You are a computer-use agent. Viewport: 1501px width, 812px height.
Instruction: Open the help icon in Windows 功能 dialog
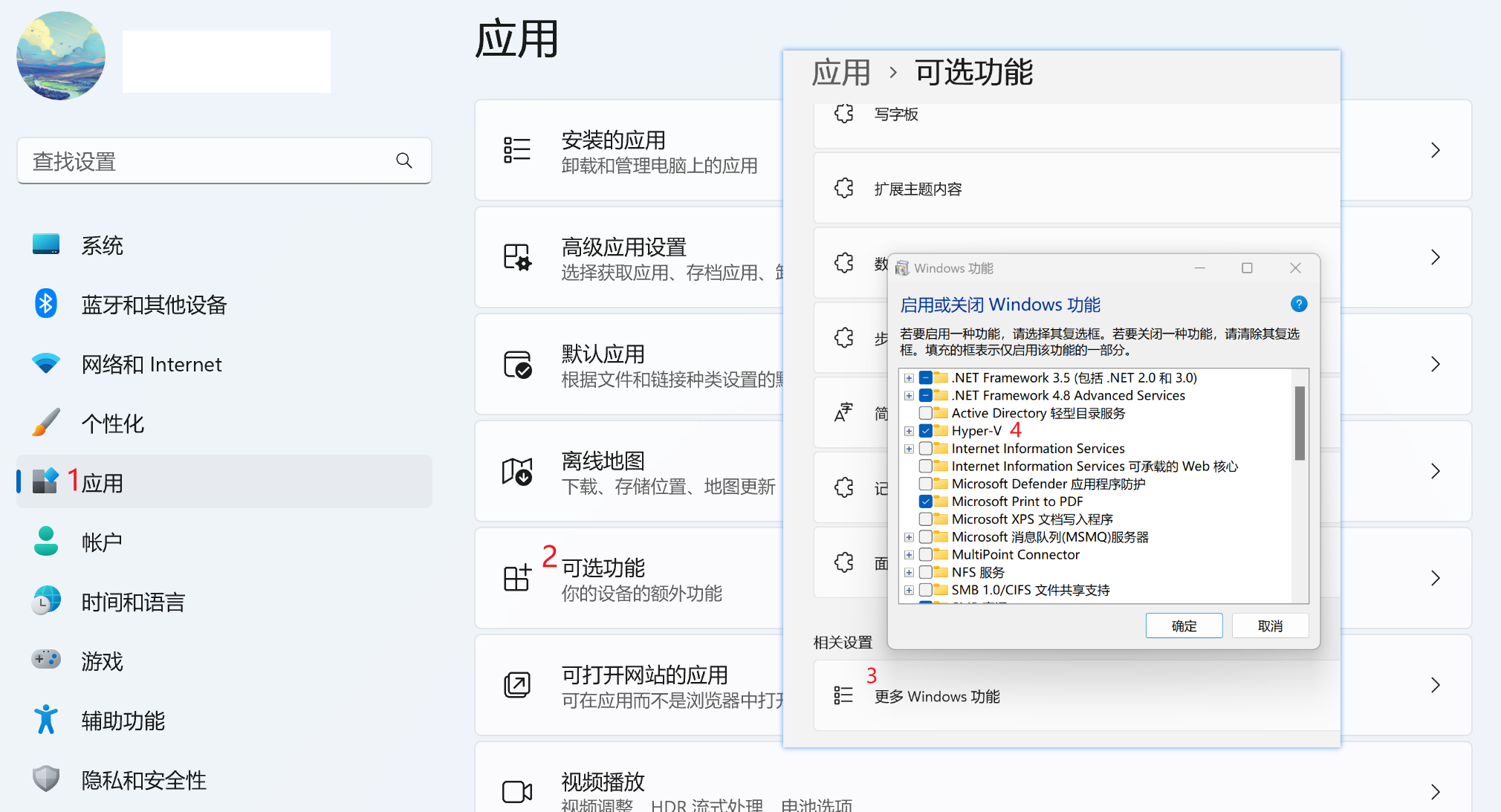tap(1298, 304)
